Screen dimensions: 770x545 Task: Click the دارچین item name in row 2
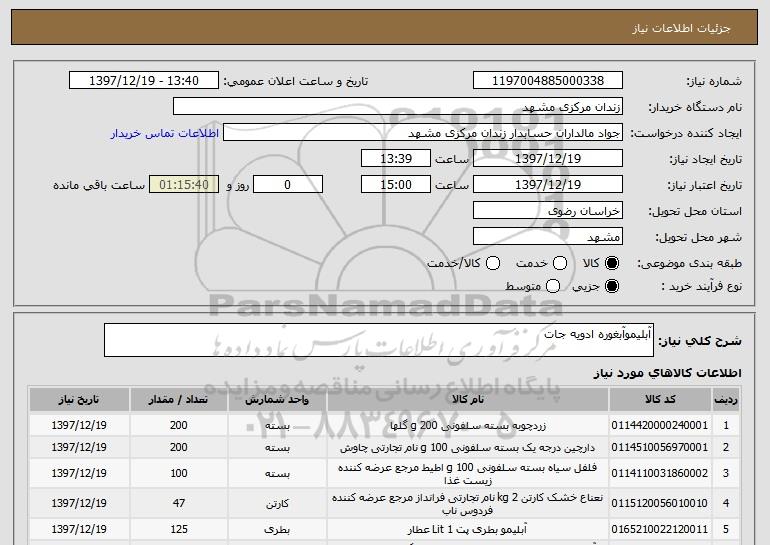click(468, 447)
